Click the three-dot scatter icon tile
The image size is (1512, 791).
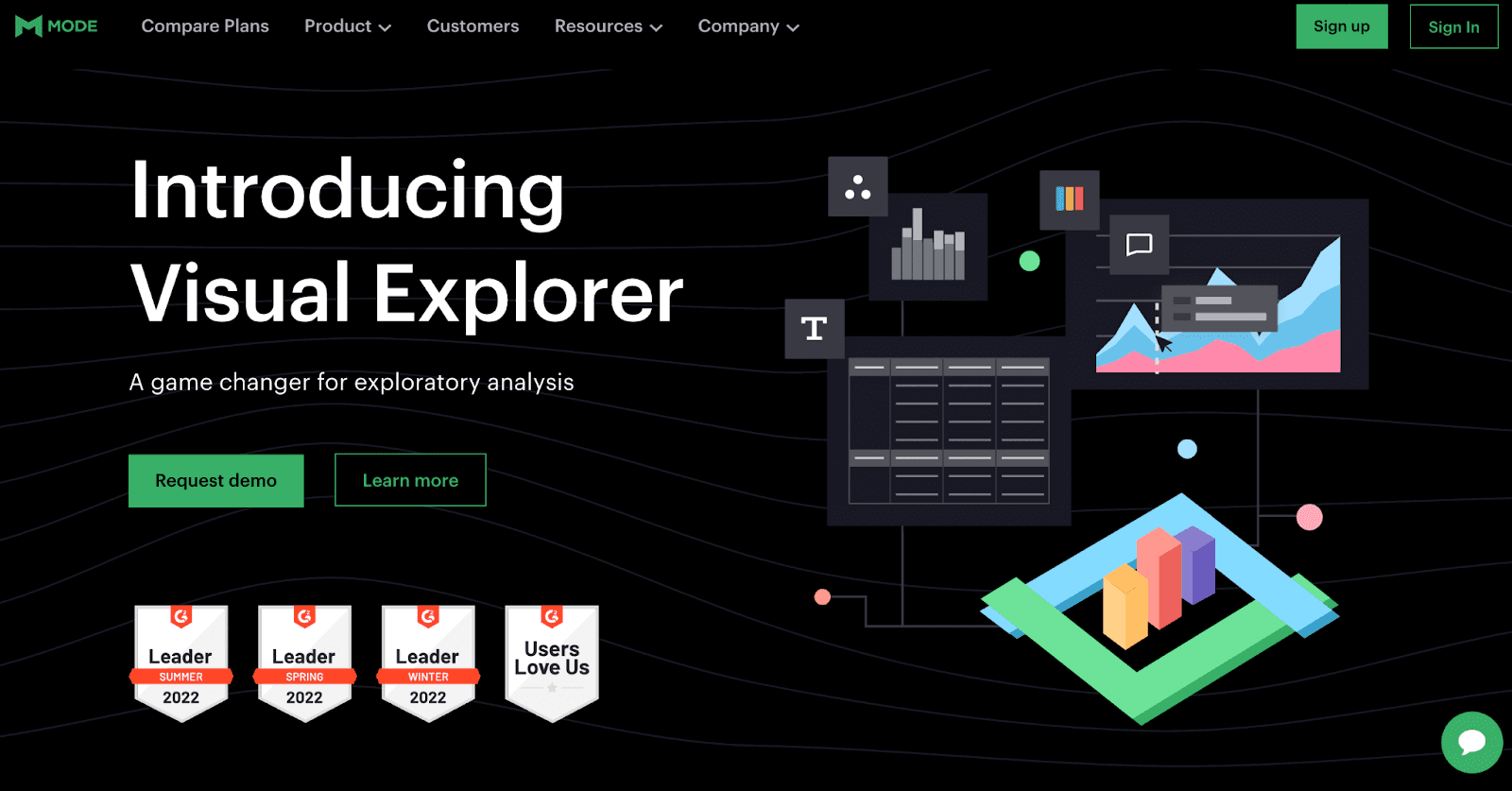858,187
